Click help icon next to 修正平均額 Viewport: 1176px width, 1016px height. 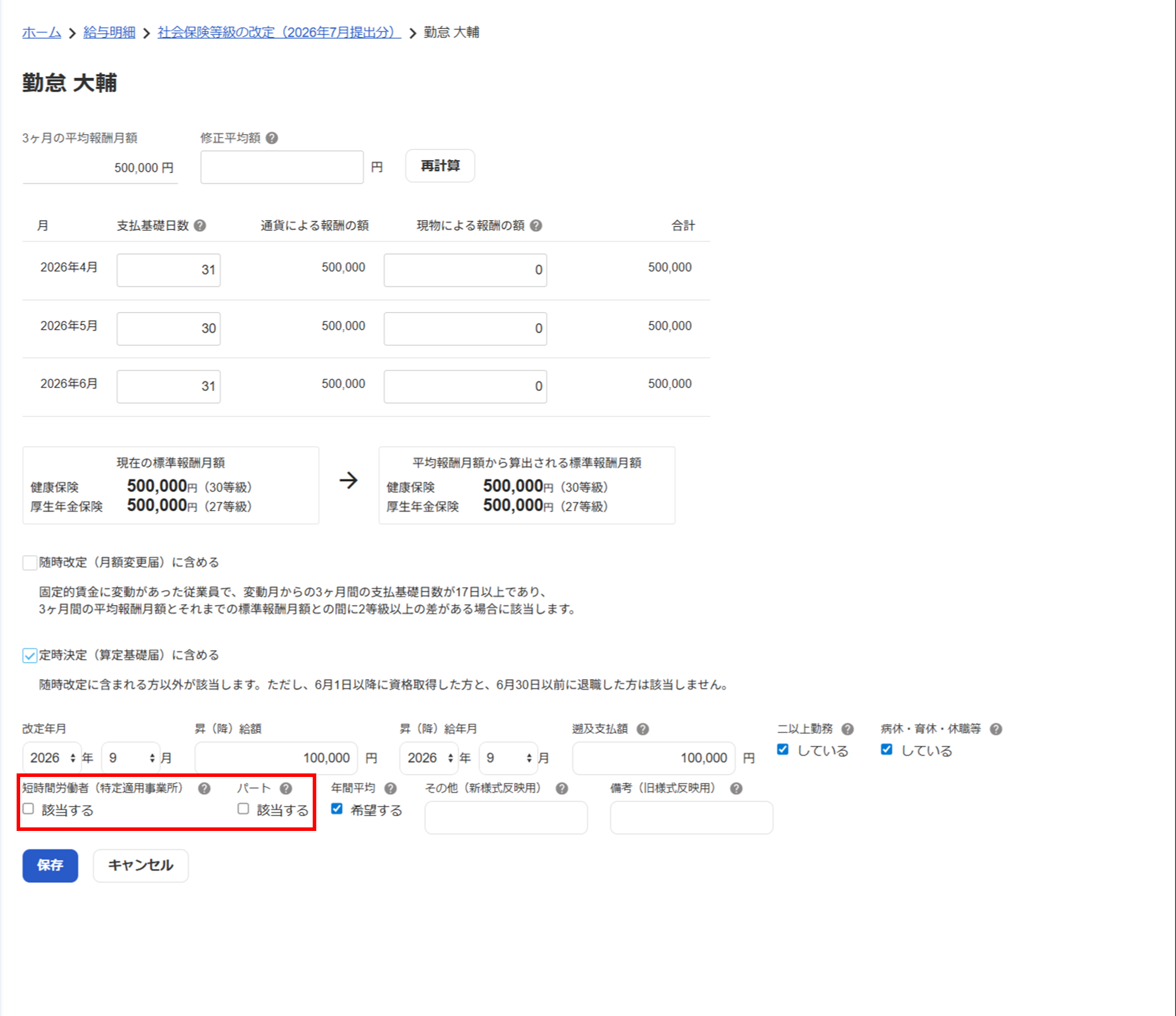272,138
